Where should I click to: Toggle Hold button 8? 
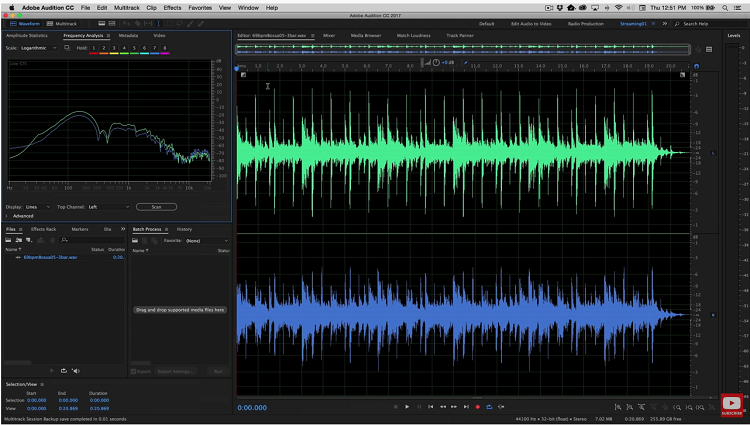tap(165, 48)
